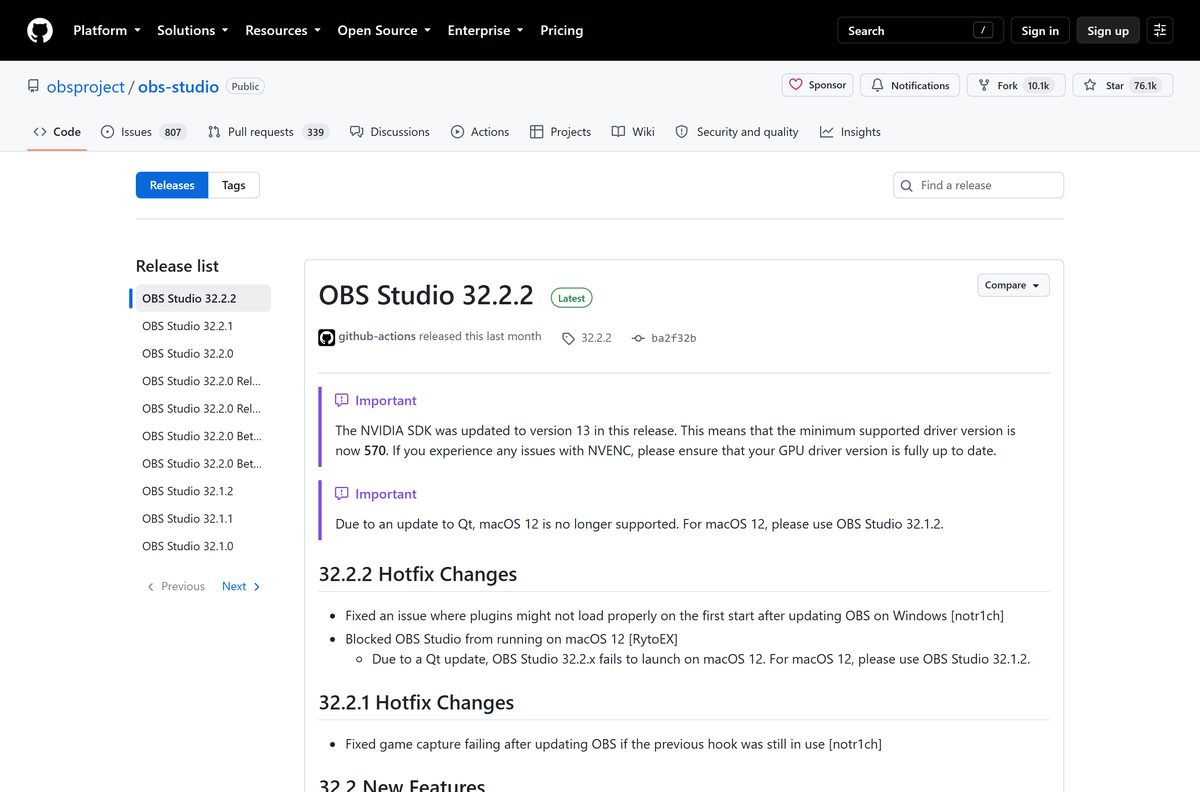Open the Pull requests tab
The image size is (1200, 792).
coord(268,131)
